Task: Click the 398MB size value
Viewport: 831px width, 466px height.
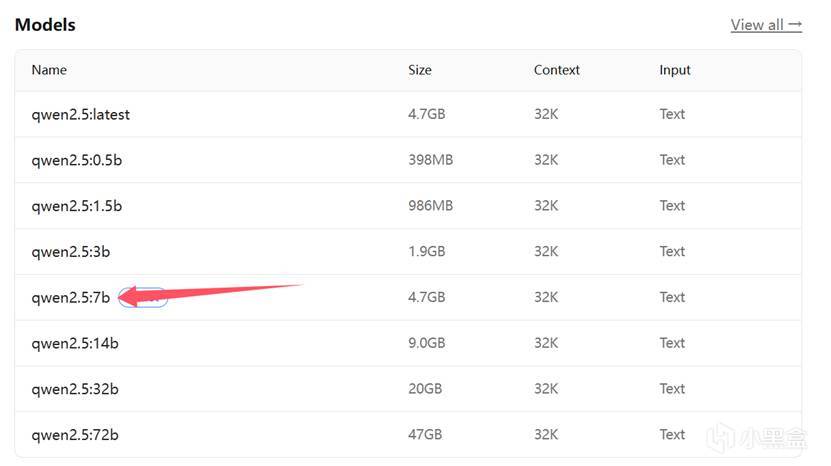Action: coord(430,160)
